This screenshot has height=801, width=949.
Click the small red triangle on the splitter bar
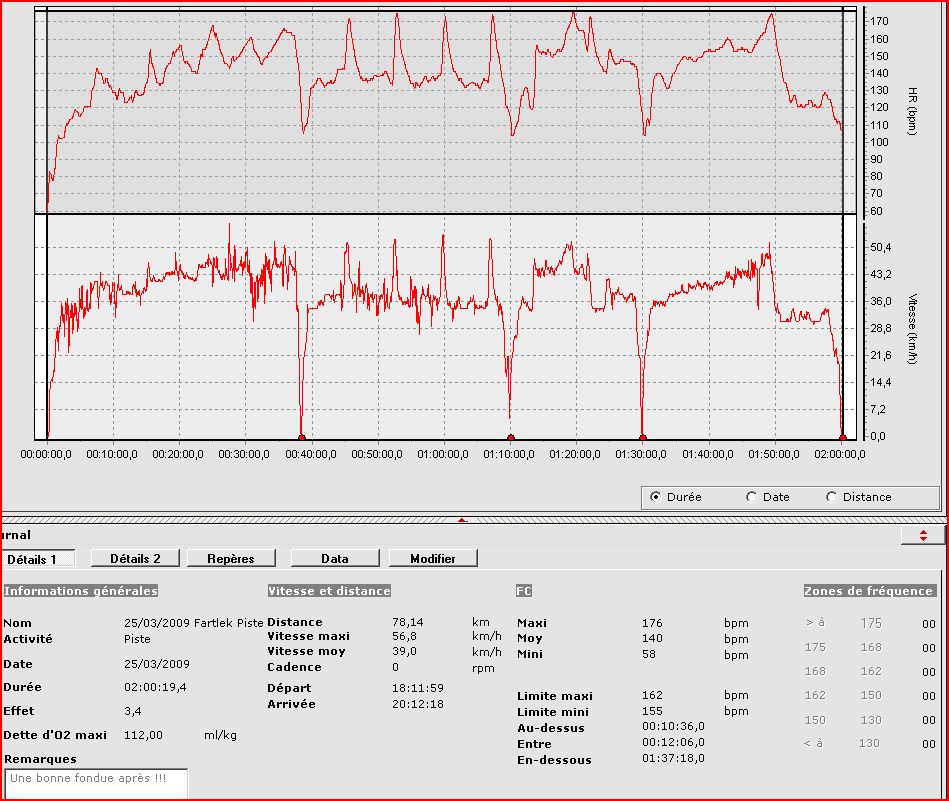pos(462,519)
